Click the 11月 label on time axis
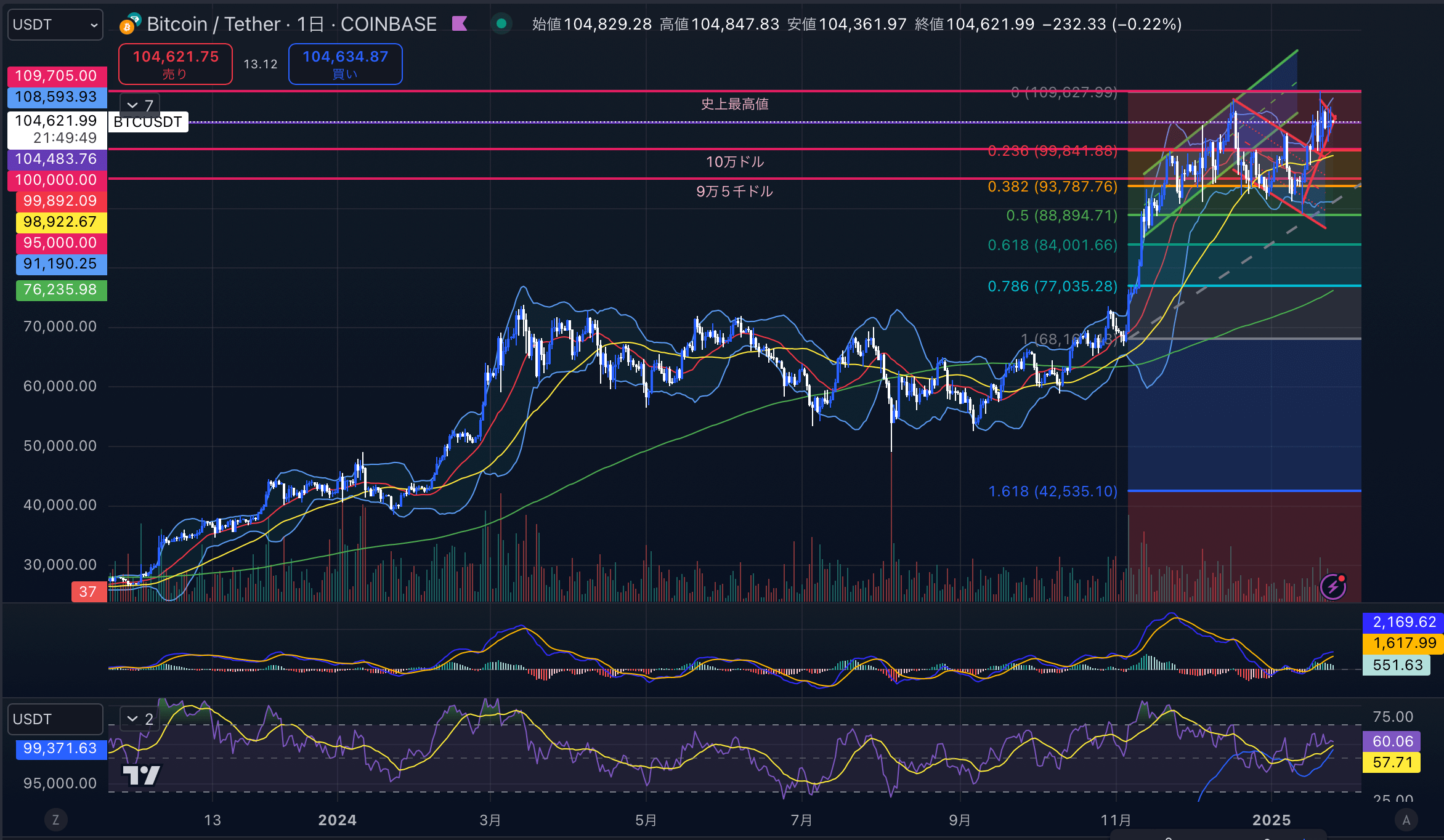This screenshot has width=1444, height=840. click(1116, 820)
